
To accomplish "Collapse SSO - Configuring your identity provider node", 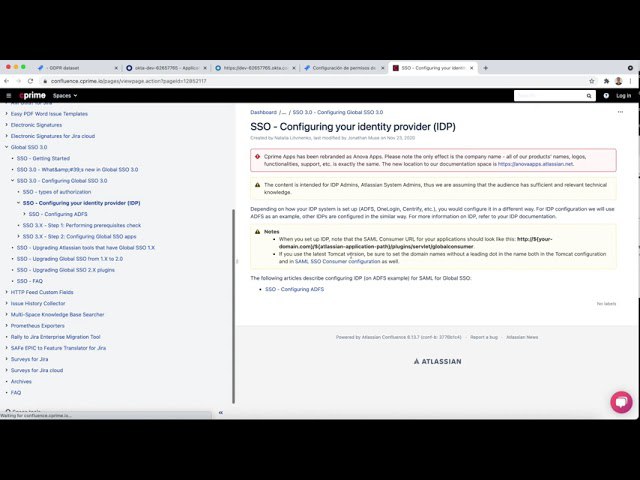I will (x=18, y=203).
